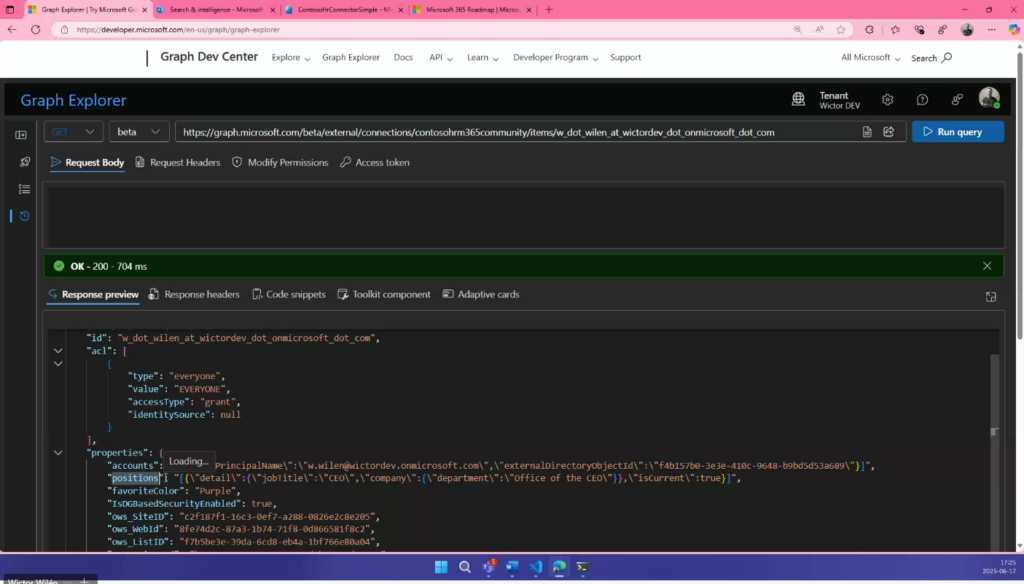Open the History clock icon in sidebar
This screenshot has width=1024, height=584.
pos(25,216)
